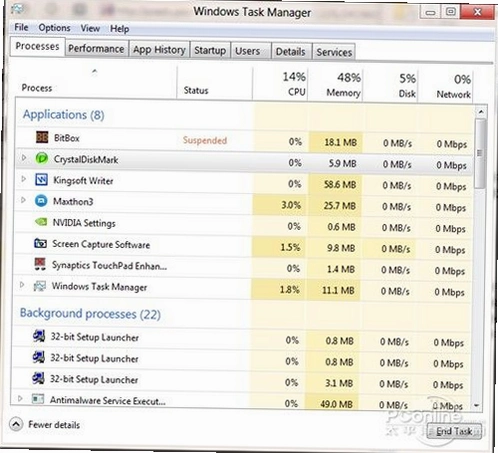Viewport: 498px width, 453px height.
Task: Click the Suspended status of BitBox
Action: pyautogui.click(x=205, y=140)
